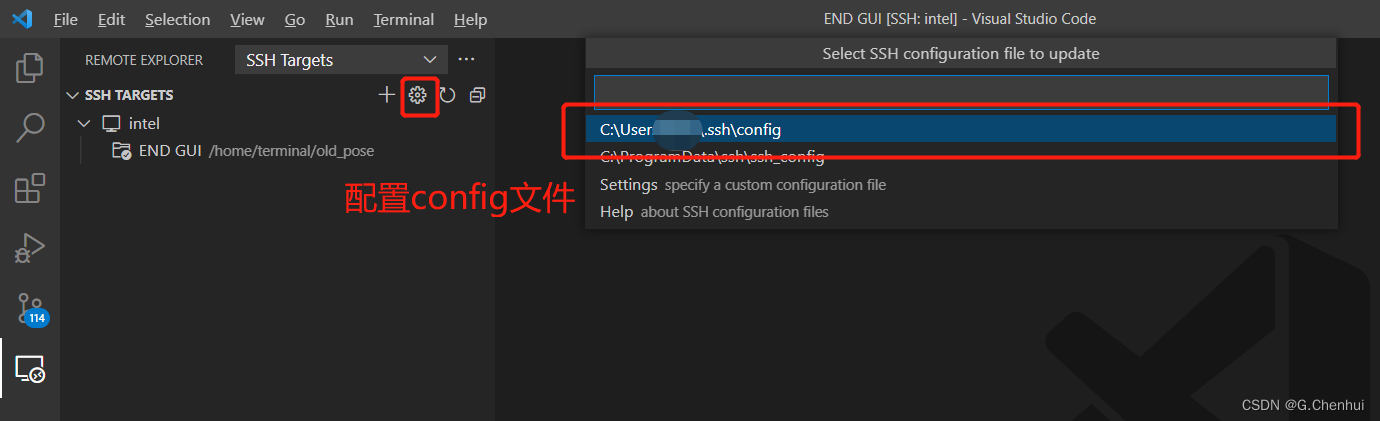Open the Go menu
Image resolution: width=1380 pixels, height=421 pixels.
point(295,19)
